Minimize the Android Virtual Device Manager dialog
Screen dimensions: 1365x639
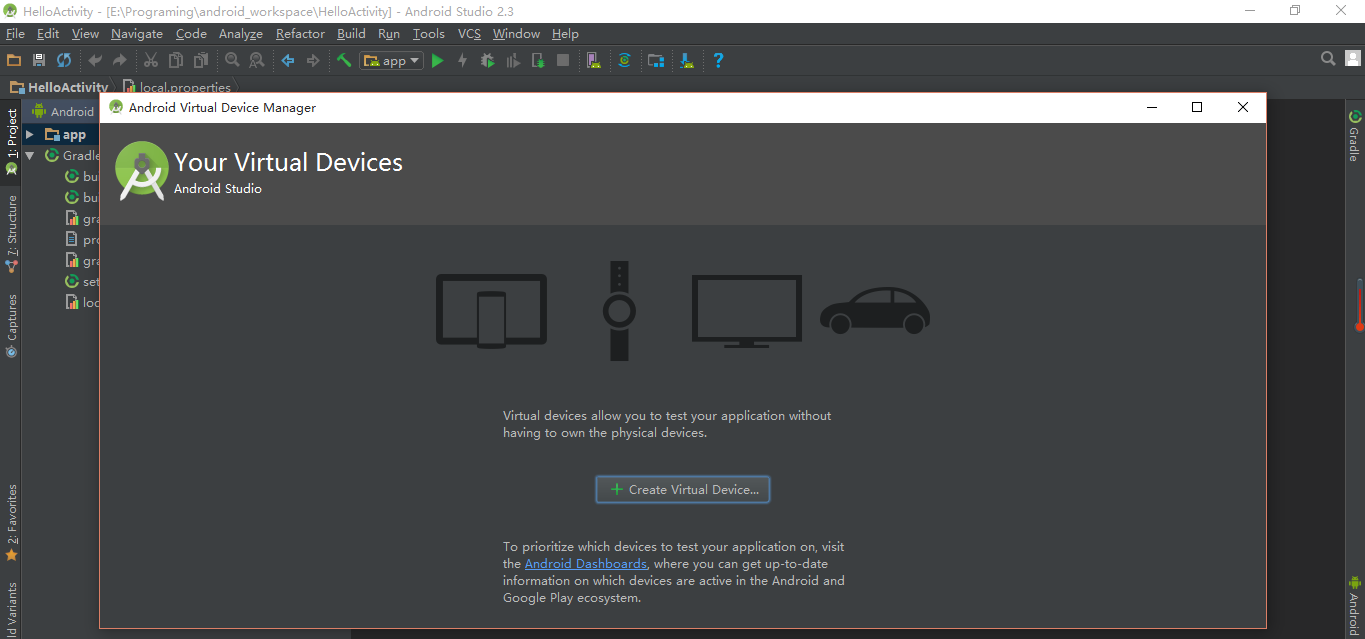(x=1152, y=107)
